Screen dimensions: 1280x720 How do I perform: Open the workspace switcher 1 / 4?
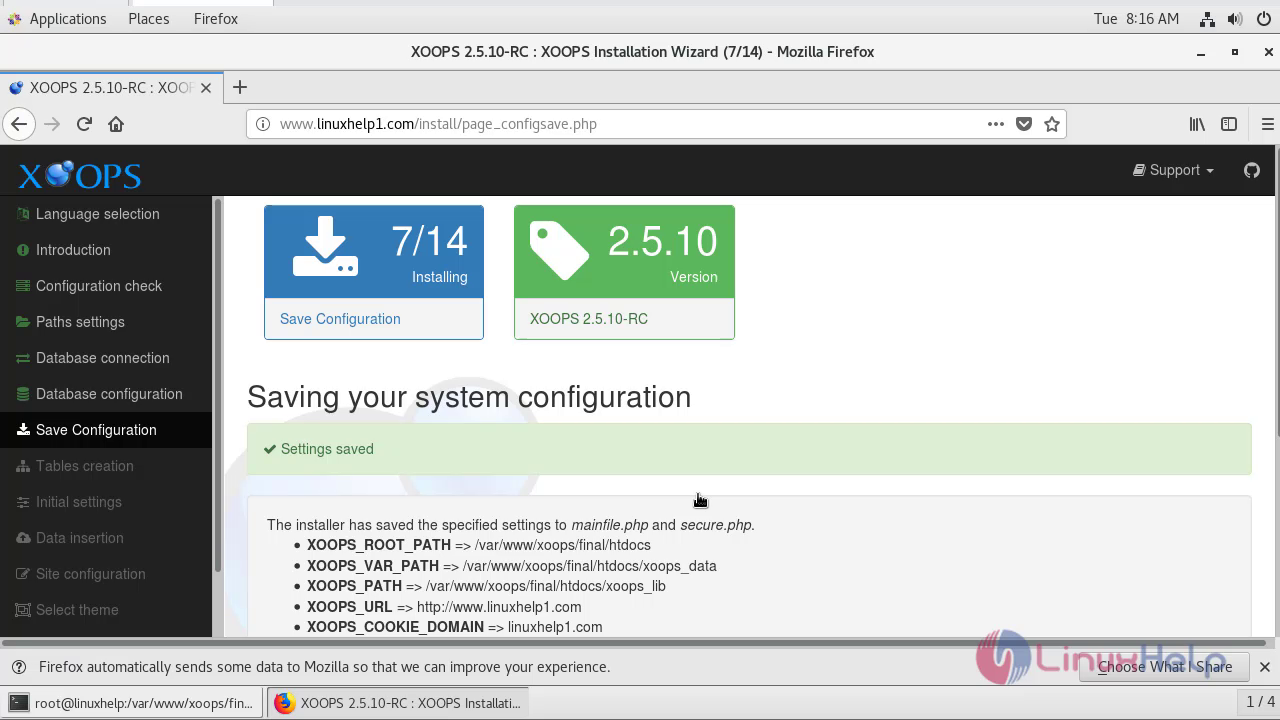(x=1258, y=702)
